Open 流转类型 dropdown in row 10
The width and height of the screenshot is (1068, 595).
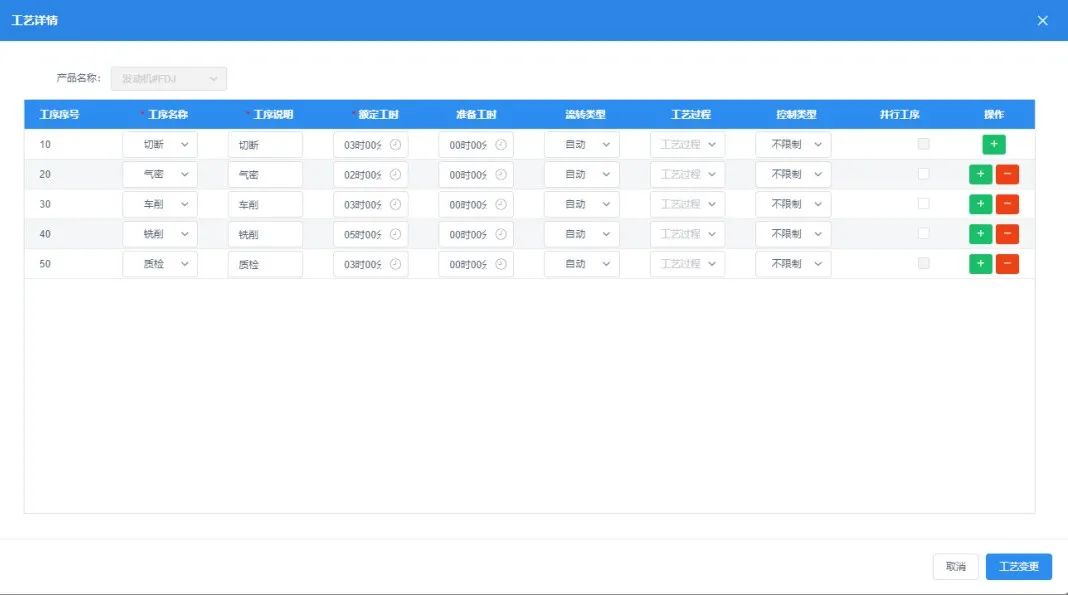(582, 144)
